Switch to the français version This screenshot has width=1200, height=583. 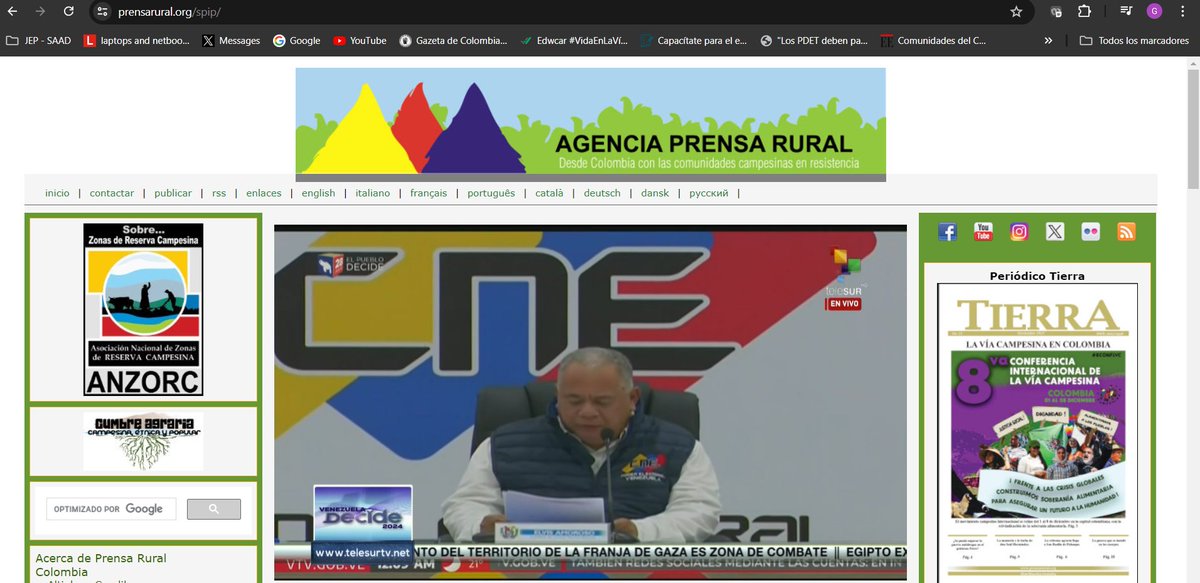429,193
